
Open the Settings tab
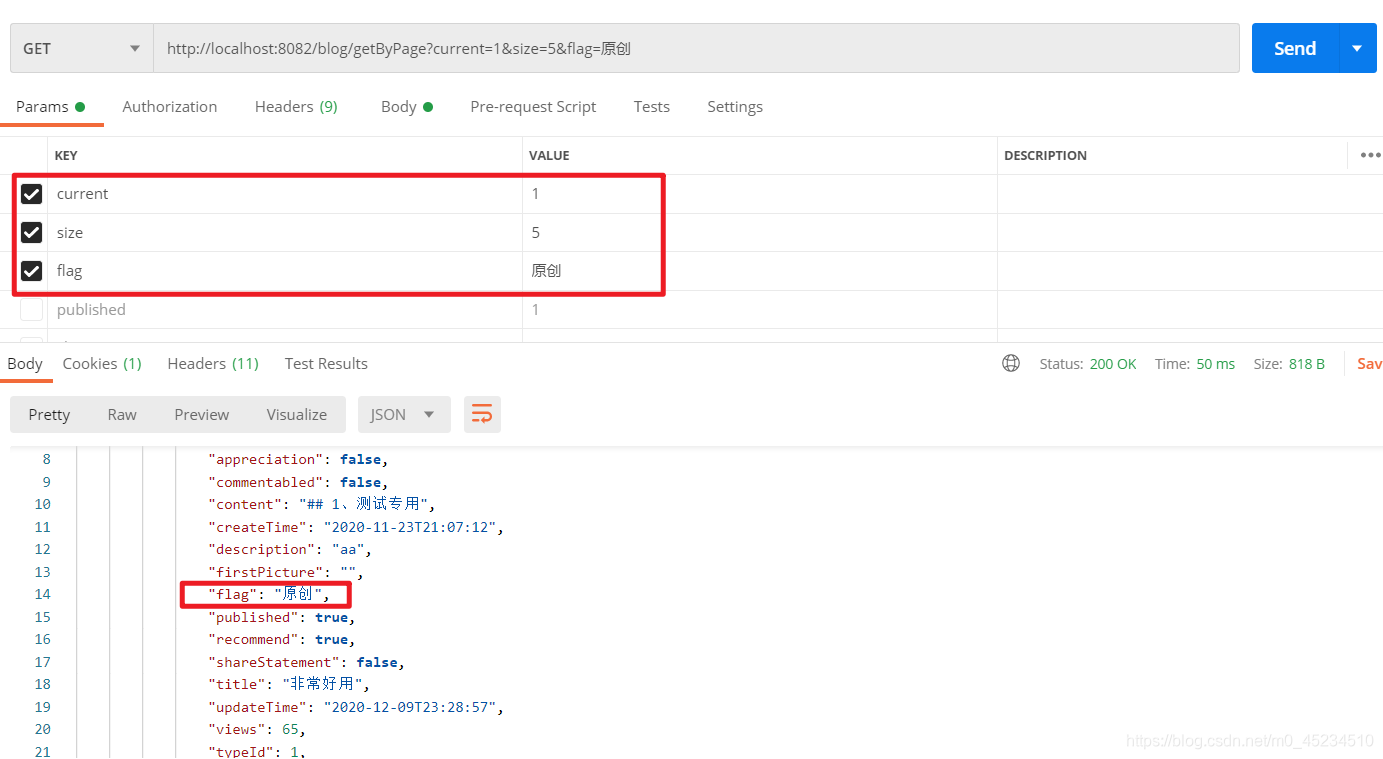pyautogui.click(x=735, y=106)
